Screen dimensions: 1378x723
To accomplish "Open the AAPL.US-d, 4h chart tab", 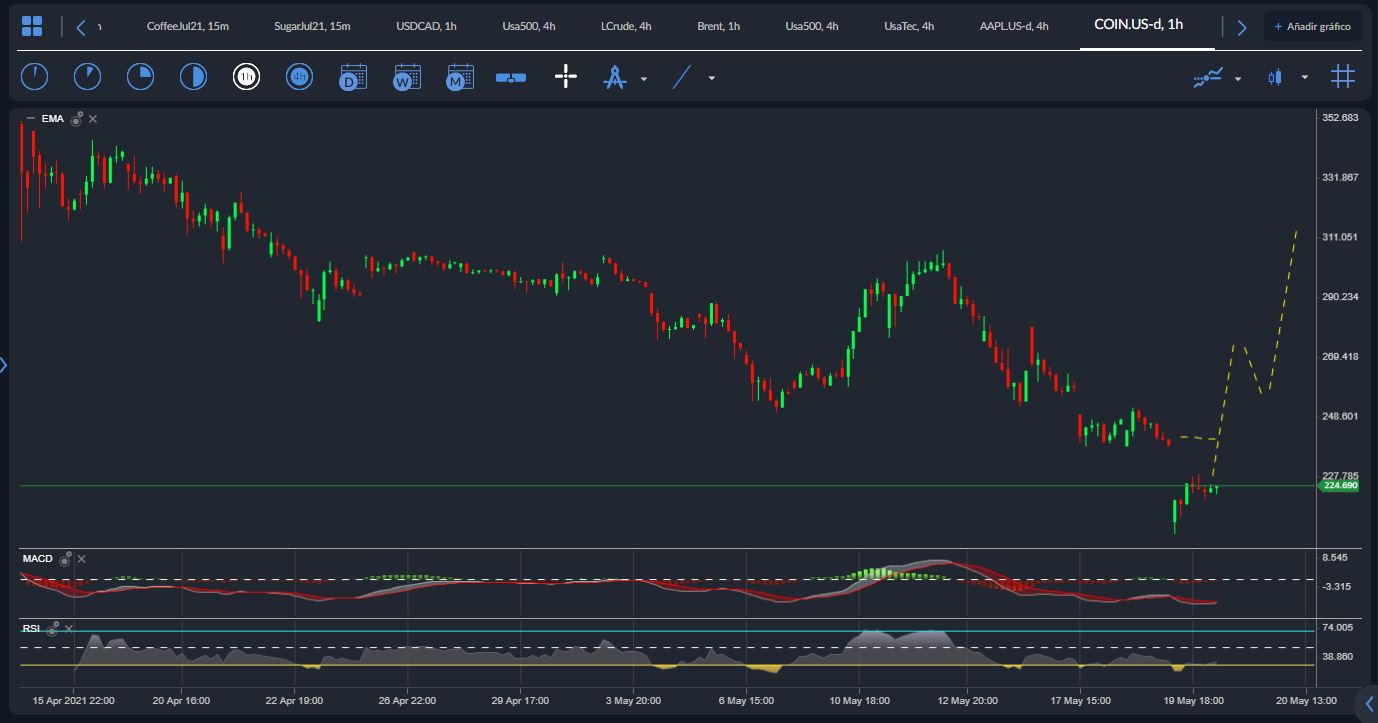I will pos(1013,26).
